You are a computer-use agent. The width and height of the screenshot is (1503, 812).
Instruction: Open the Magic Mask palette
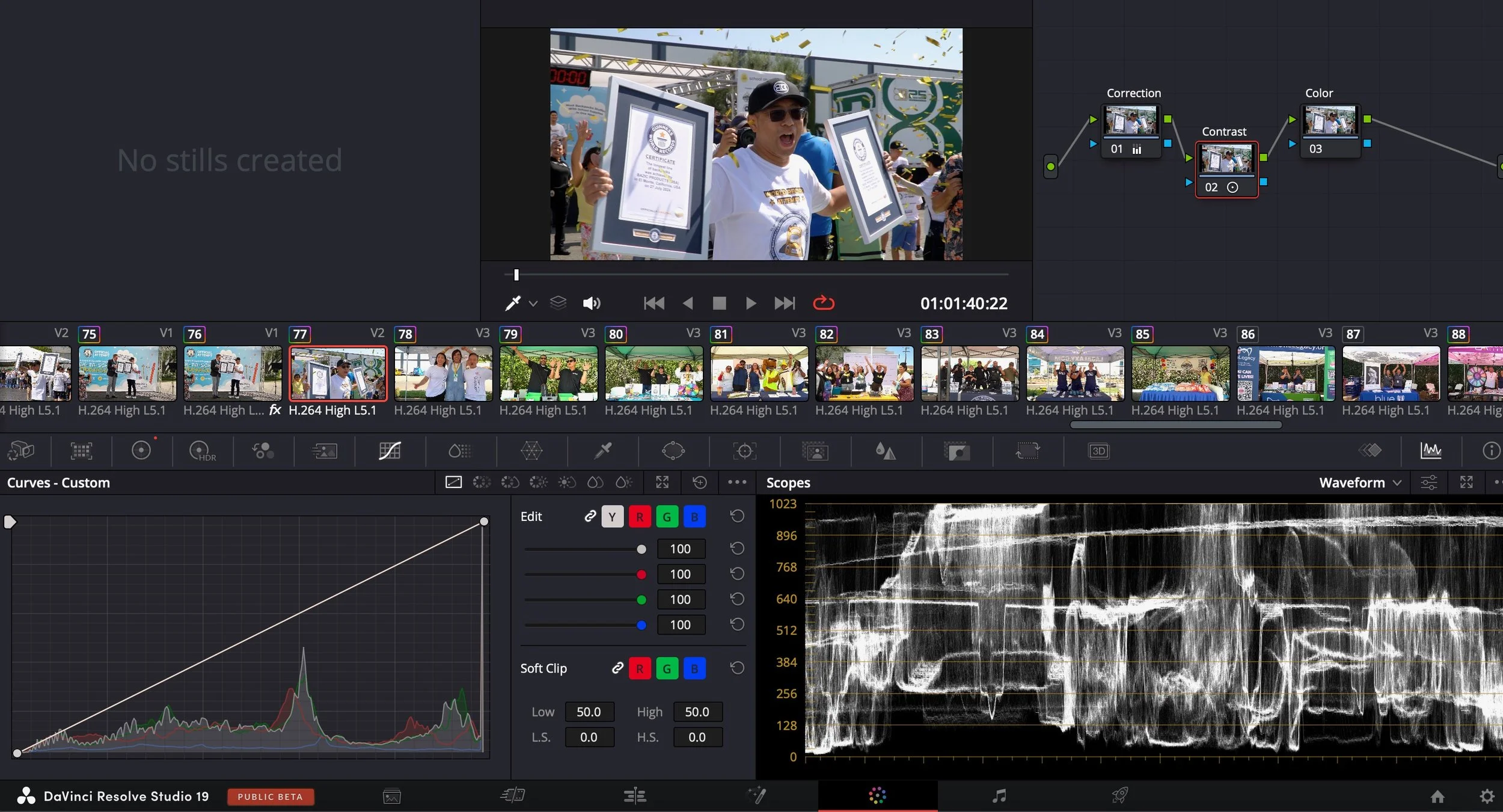click(x=815, y=451)
